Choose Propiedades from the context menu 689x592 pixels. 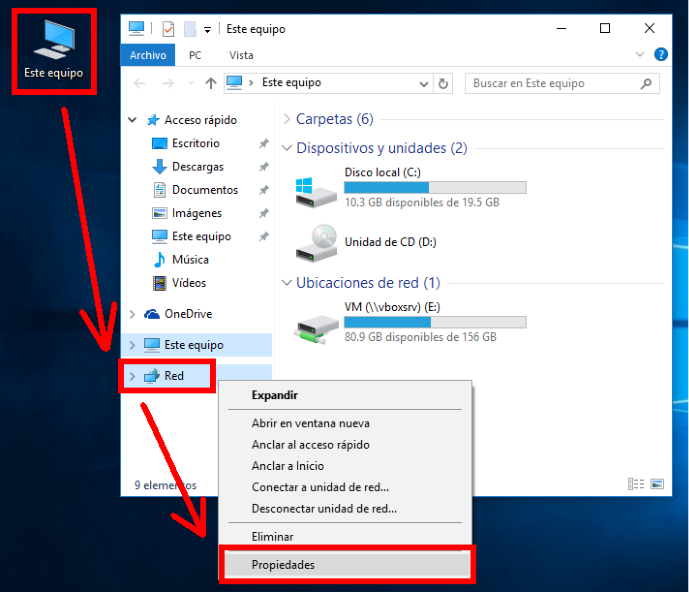coord(347,565)
